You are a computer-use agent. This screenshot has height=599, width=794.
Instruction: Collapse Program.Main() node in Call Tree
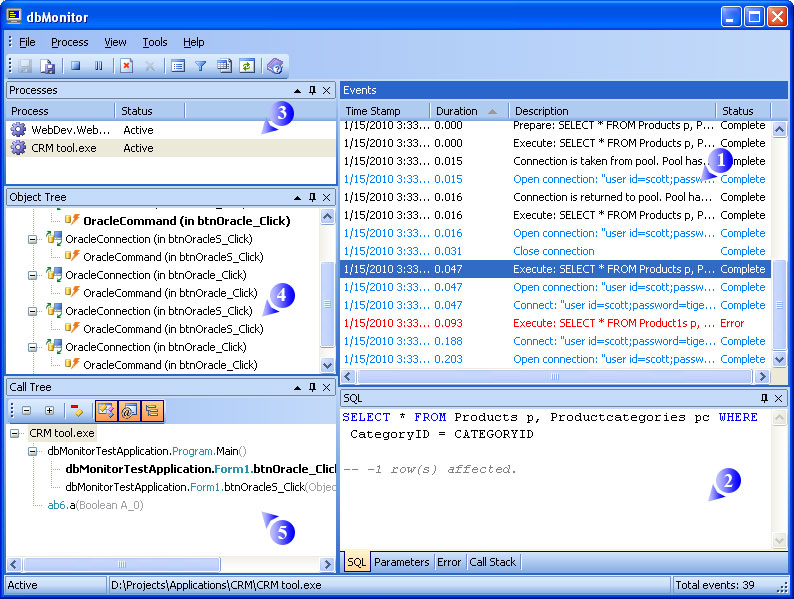tap(32, 451)
